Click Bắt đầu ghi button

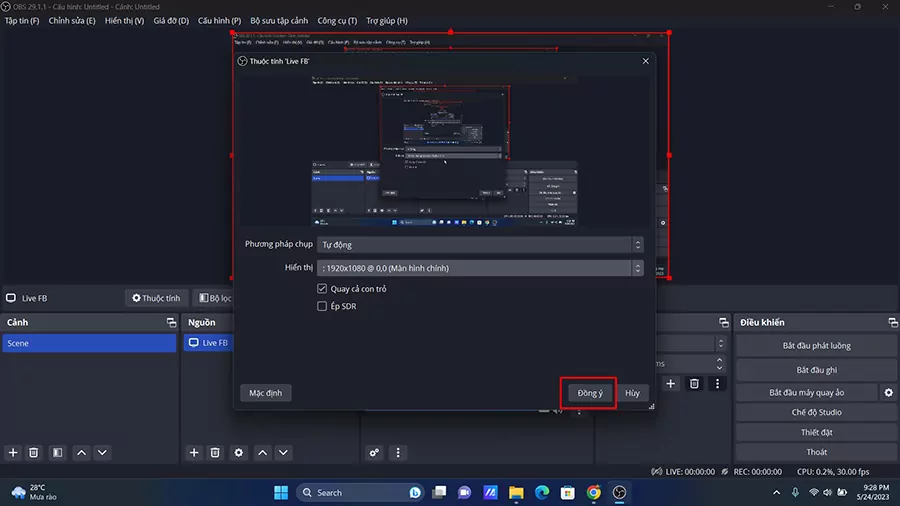[x=816, y=370]
